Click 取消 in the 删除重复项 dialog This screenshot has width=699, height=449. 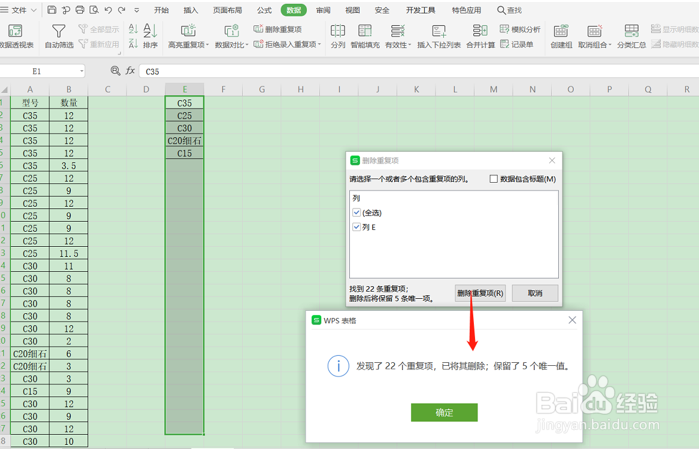click(x=535, y=293)
